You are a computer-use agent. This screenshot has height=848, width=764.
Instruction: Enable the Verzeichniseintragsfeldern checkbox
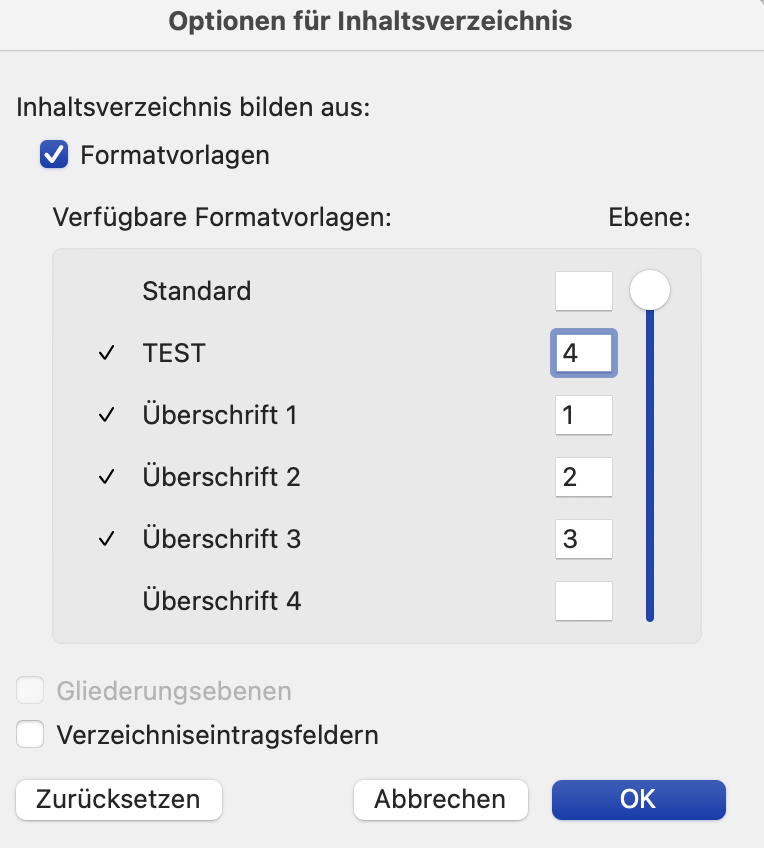(30, 734)
